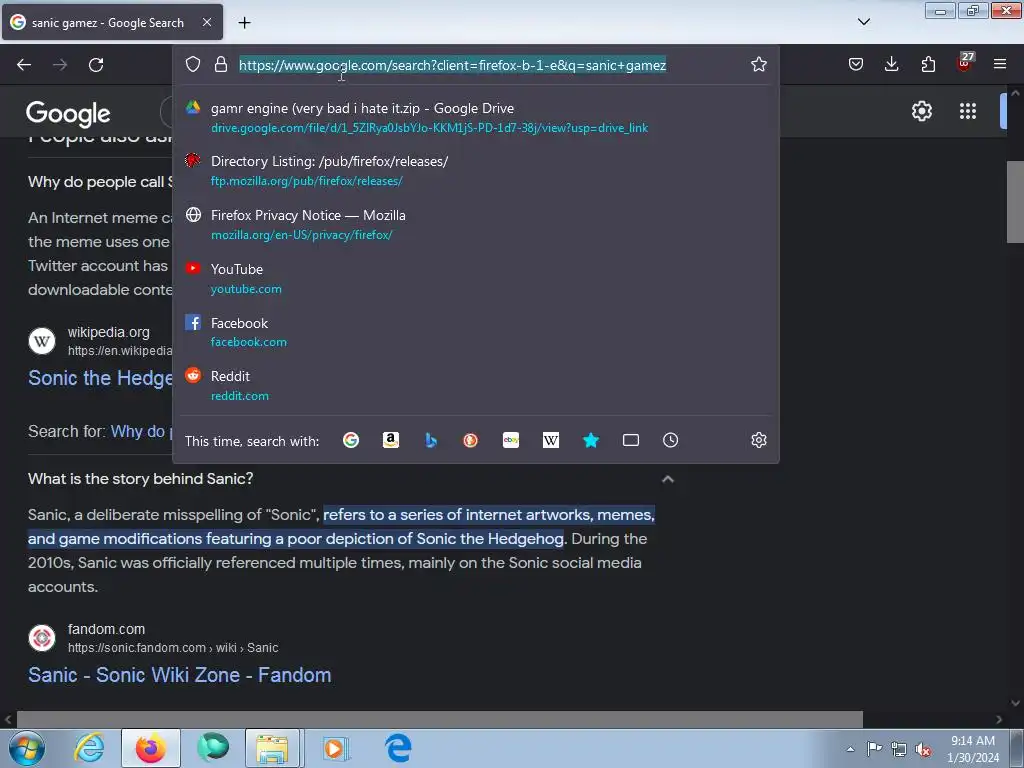1024x768 pixels.
Task: Launch Microsoft Edge from taskbar
Action: click(x=398, y=748)
